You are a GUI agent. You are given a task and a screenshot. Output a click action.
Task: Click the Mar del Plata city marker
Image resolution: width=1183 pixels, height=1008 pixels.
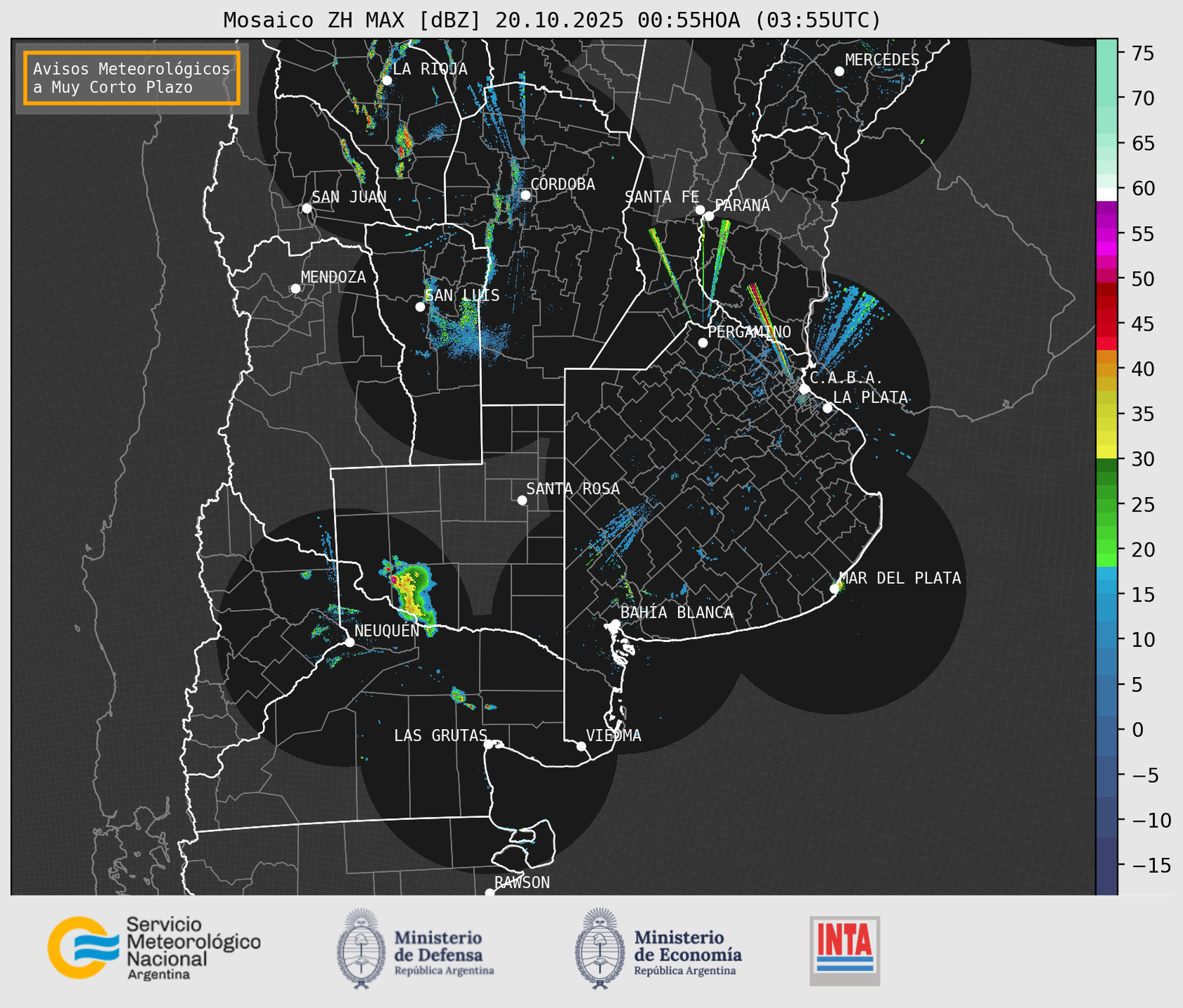coord(834,589)
